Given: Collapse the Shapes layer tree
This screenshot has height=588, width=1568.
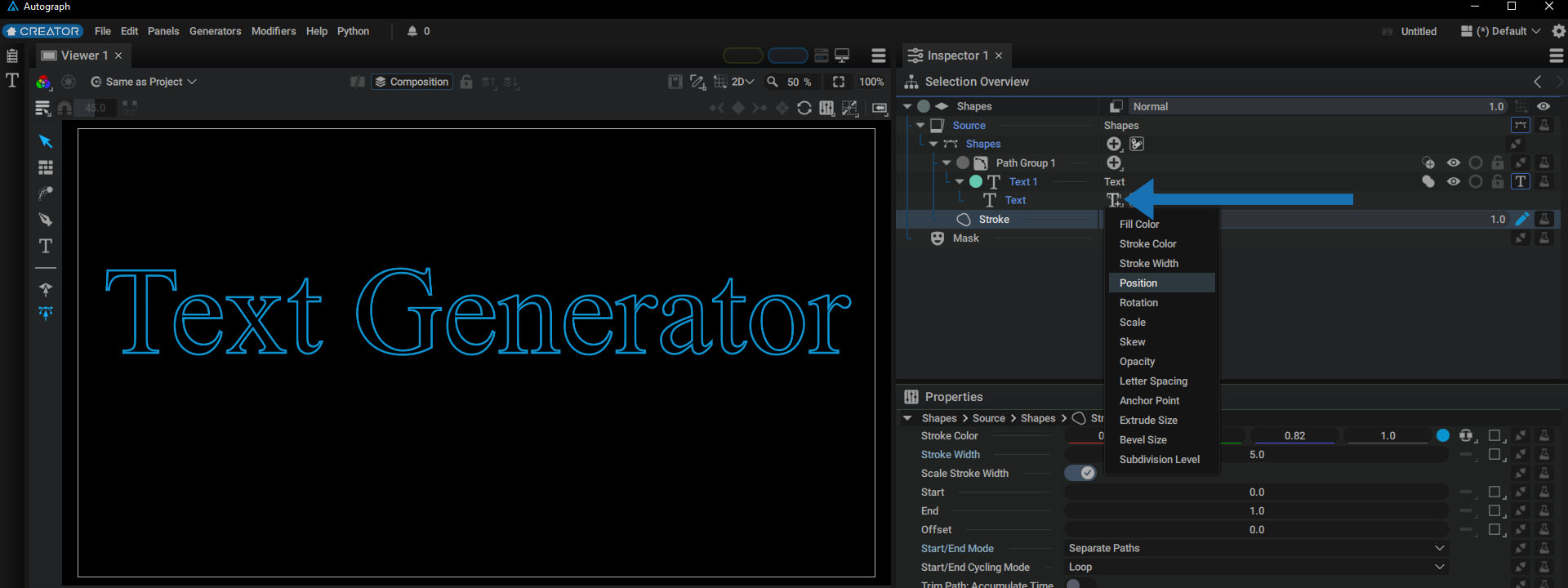Looking at the screenshot, I should click(907, 106).
